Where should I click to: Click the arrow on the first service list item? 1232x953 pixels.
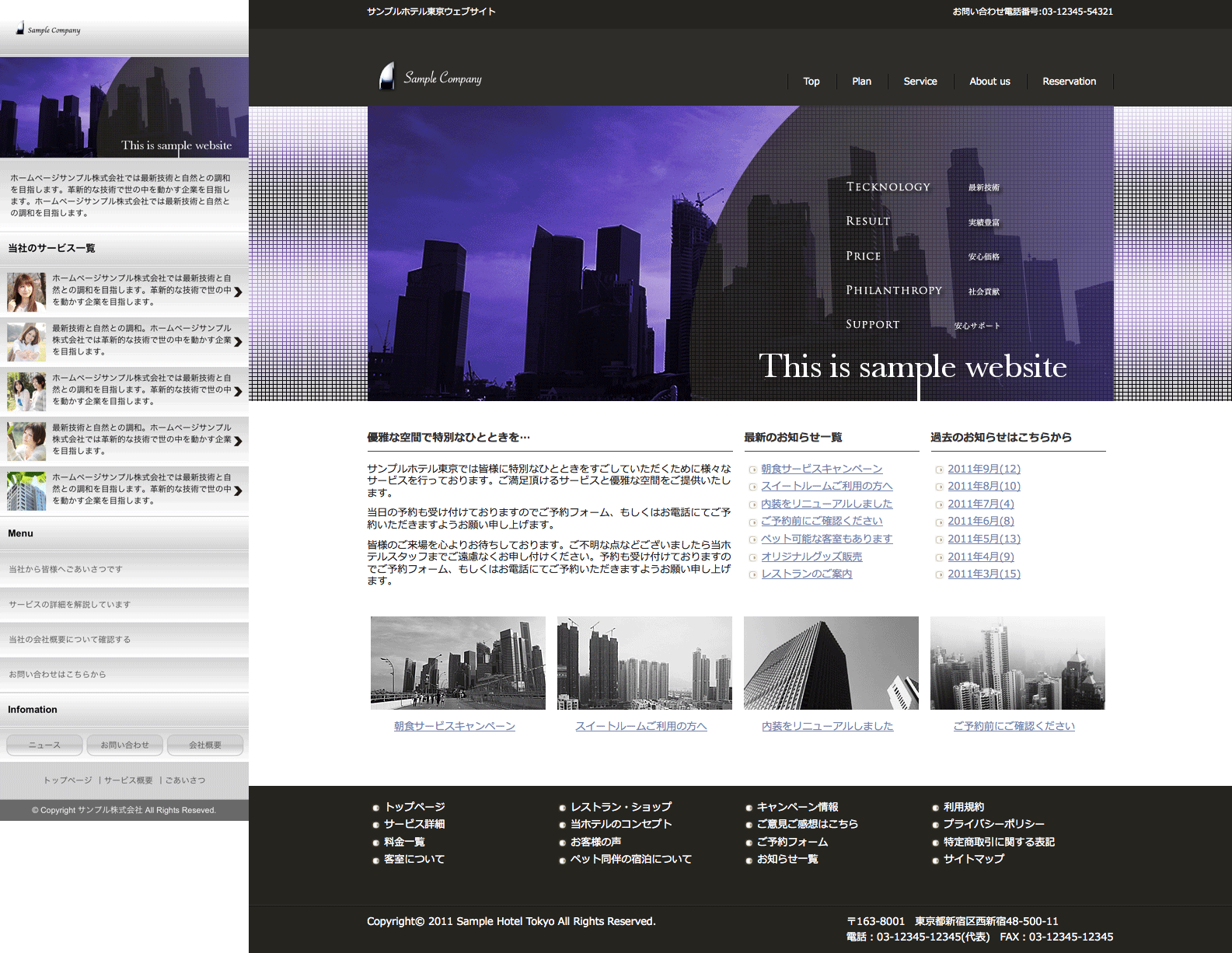[x=238, y=291]
